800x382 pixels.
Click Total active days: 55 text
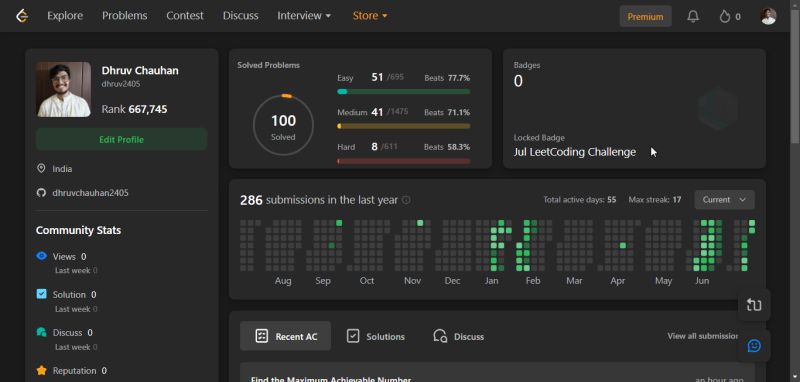point(580,200)
